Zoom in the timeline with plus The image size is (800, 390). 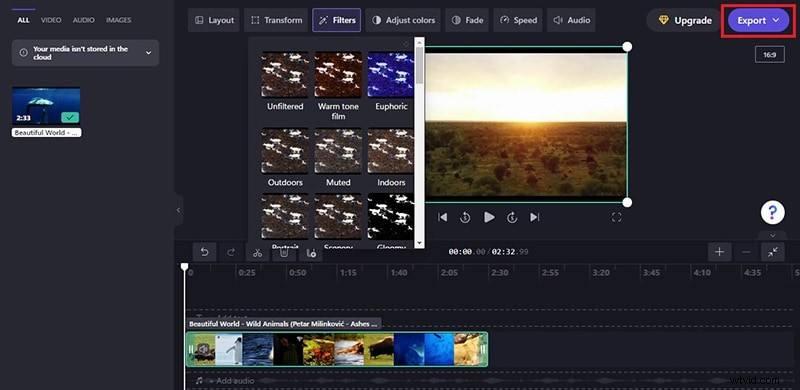(x=719, y=252)
